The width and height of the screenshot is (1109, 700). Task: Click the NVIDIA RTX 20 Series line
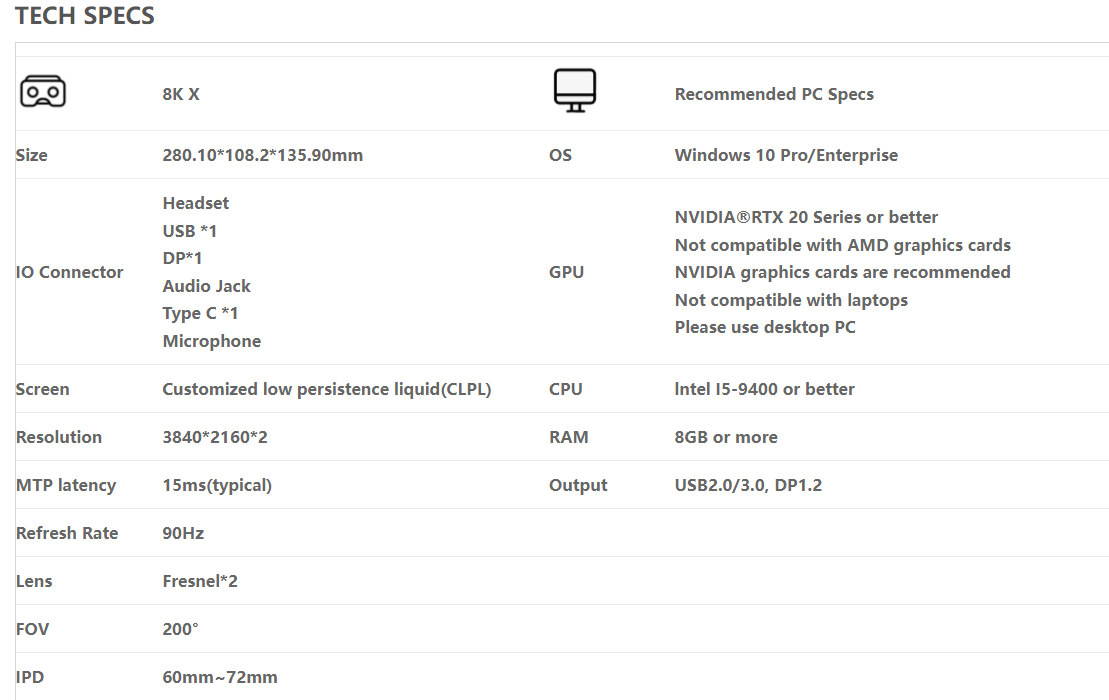(806, 217)
